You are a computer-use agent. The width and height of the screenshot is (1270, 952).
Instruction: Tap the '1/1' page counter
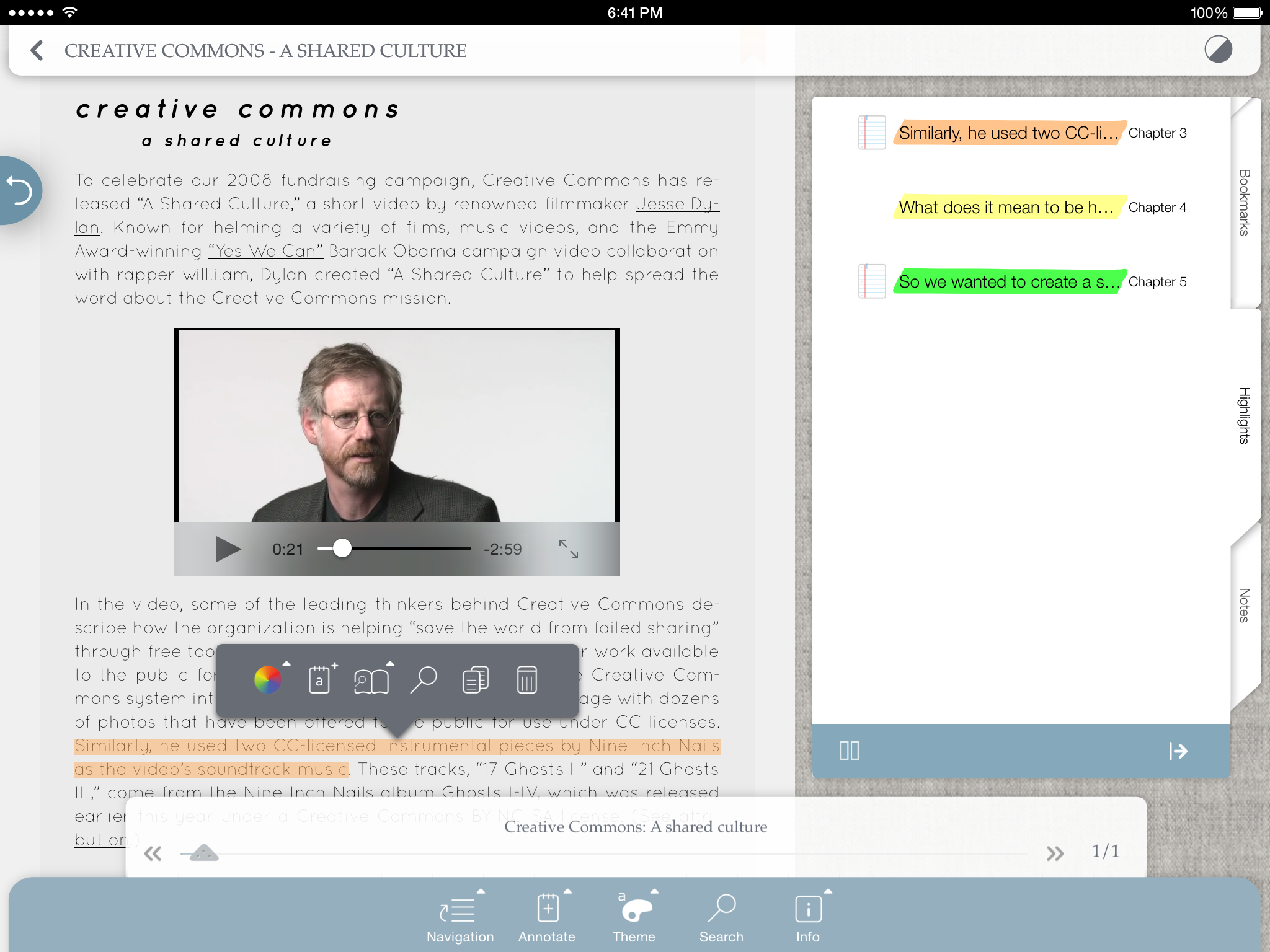[x=1106, y=851]
